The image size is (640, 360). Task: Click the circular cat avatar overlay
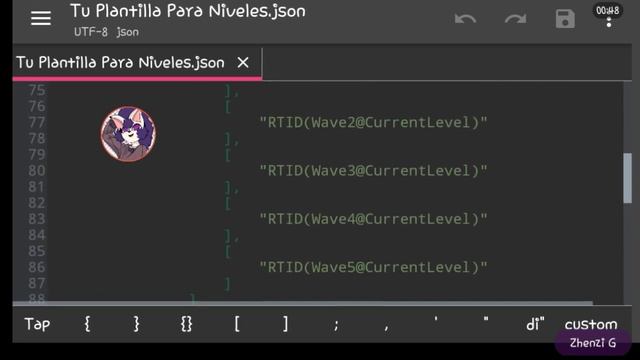tap(128, 134)
